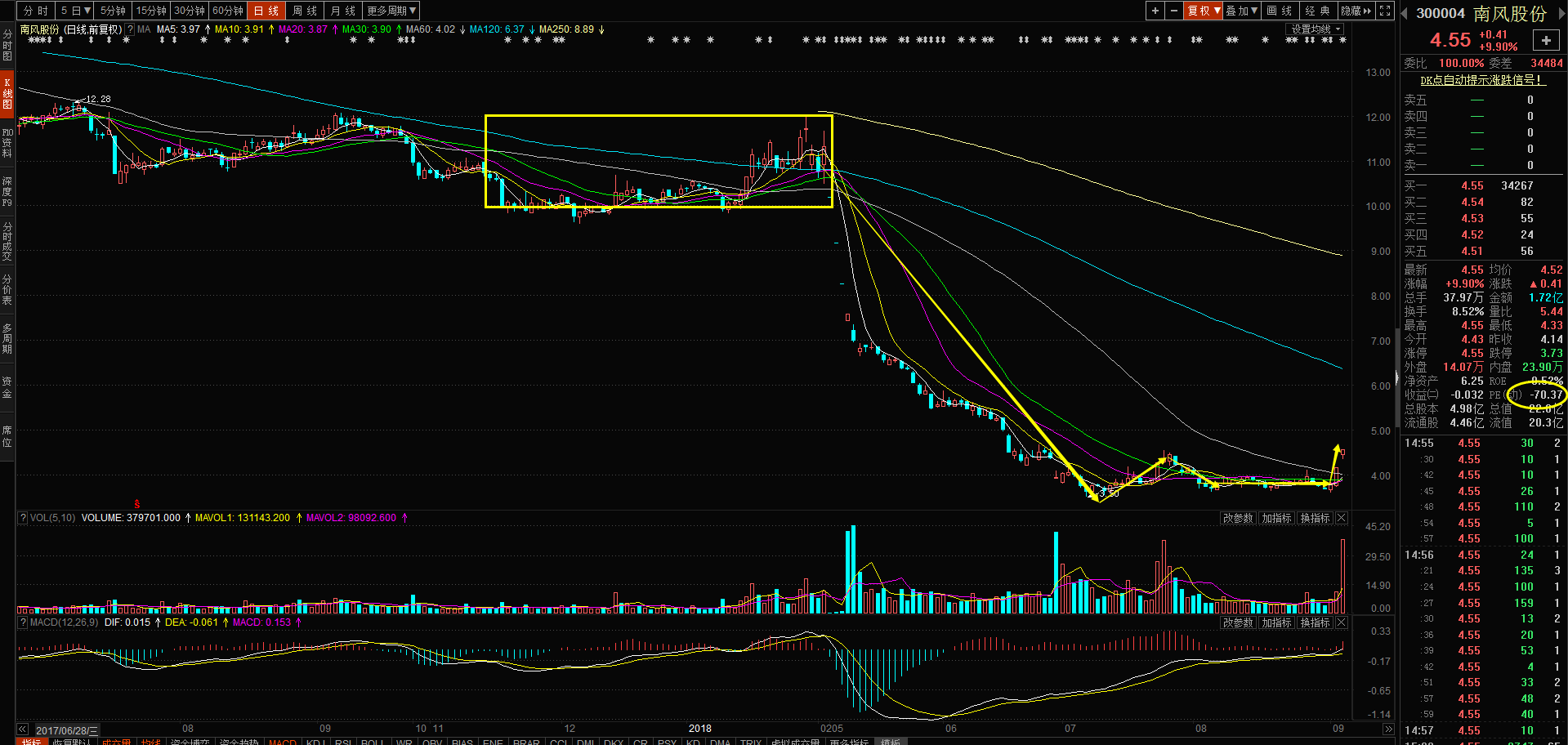Viewport: 1568px width, 745px height.
Task: Click 换指标 in the MACD panel
Action: [x=1315, y=622]
